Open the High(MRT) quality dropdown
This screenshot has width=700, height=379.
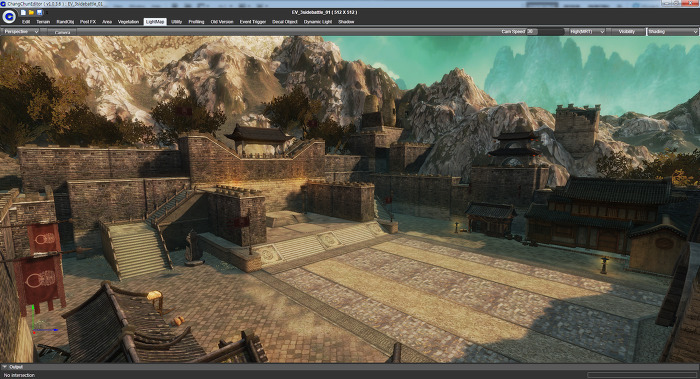click(x=586, y=32)
